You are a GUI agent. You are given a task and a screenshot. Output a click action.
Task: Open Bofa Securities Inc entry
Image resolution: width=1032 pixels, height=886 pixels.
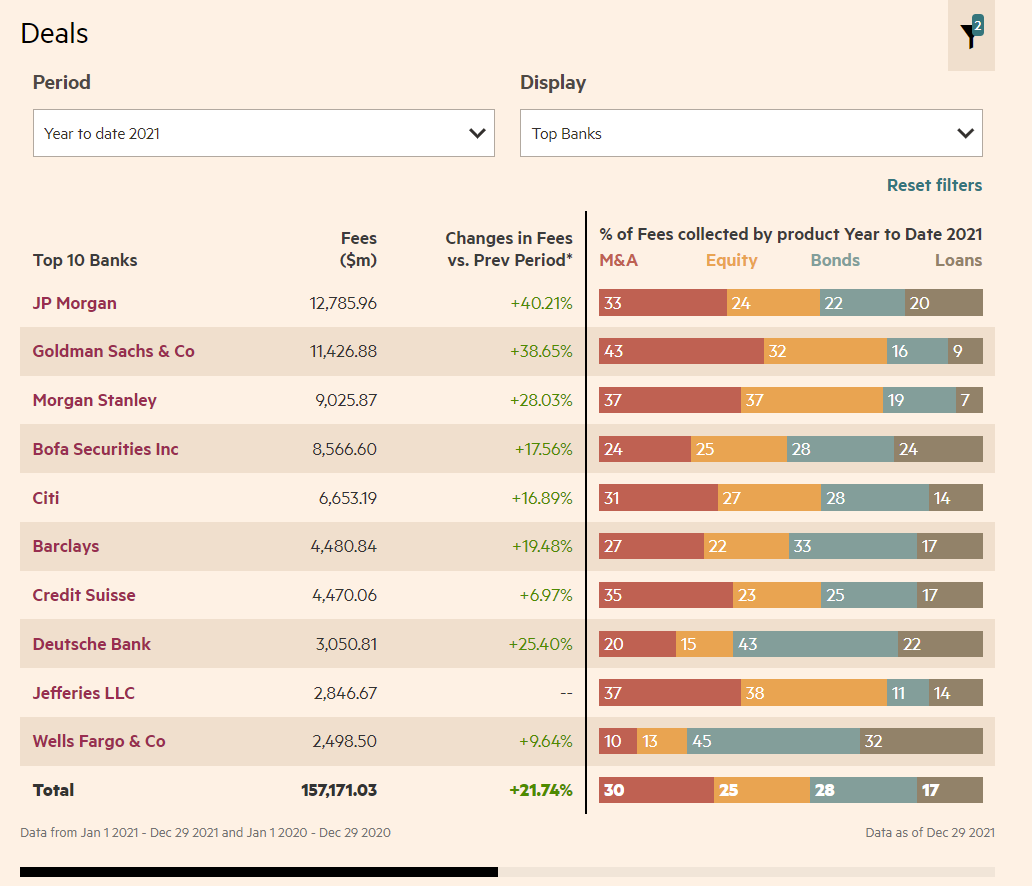click(105, 449)
